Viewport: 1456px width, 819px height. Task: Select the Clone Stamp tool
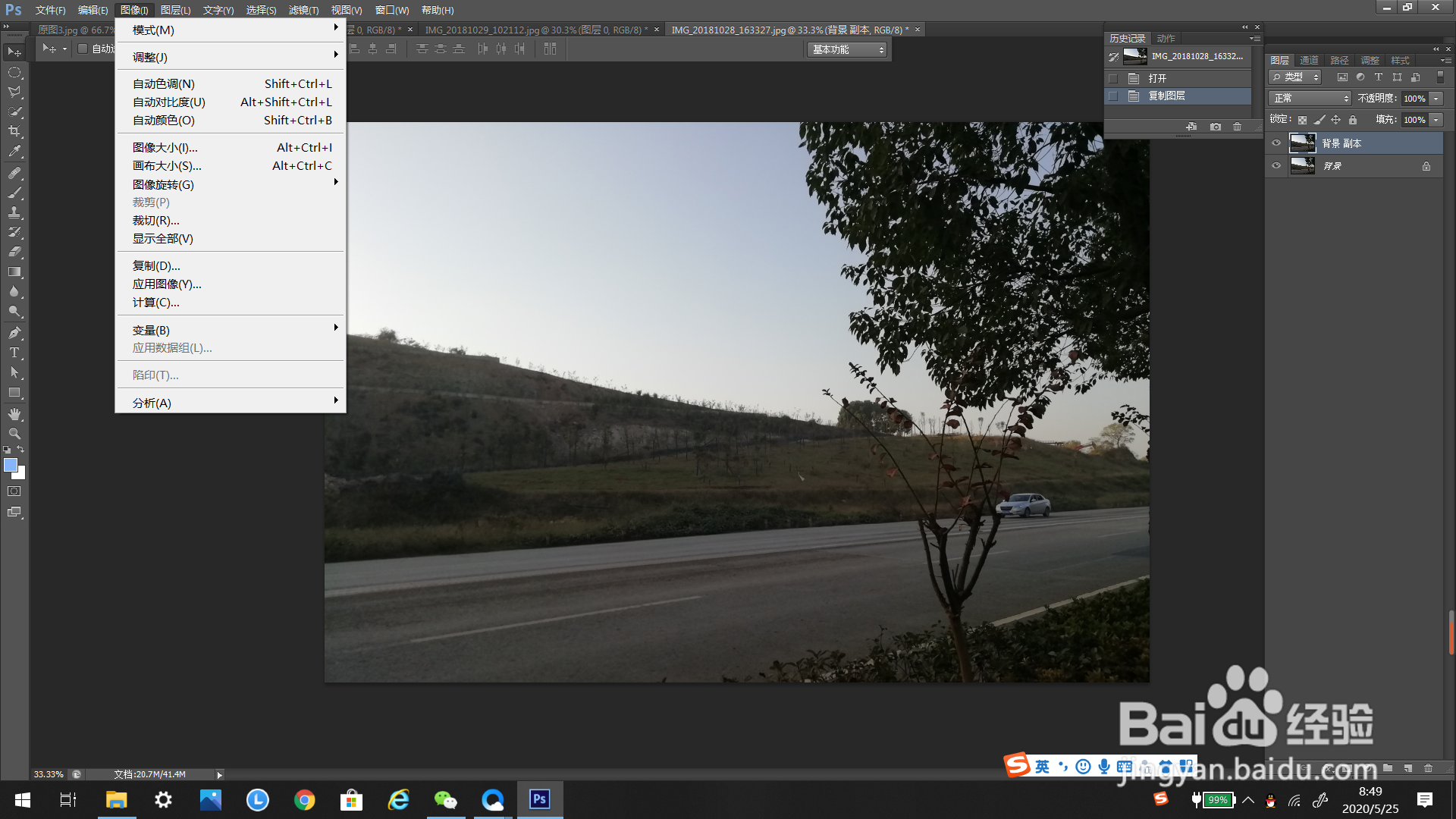click(14, 212)
